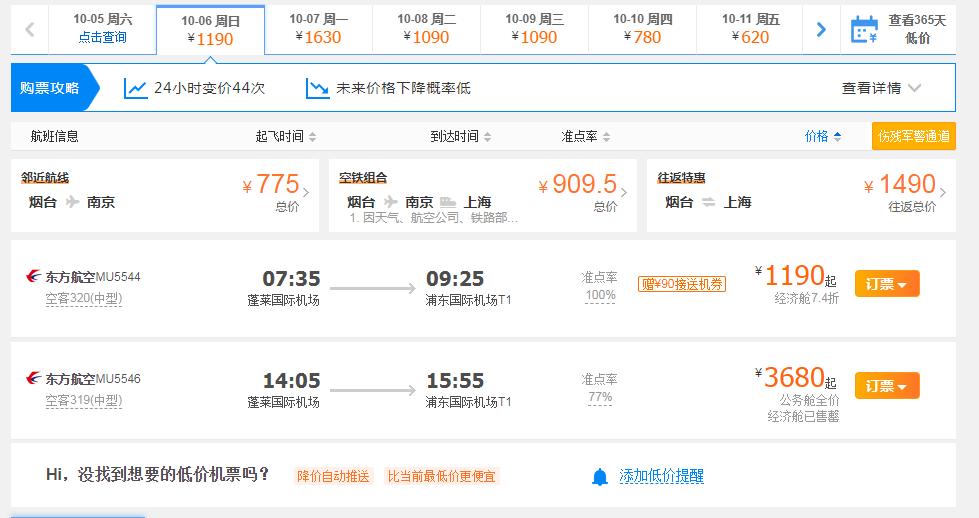Screen dimensions: 979x518
Task: Click the 比当前最低价更便宜 tag
Action: click(x=441, y=476)
